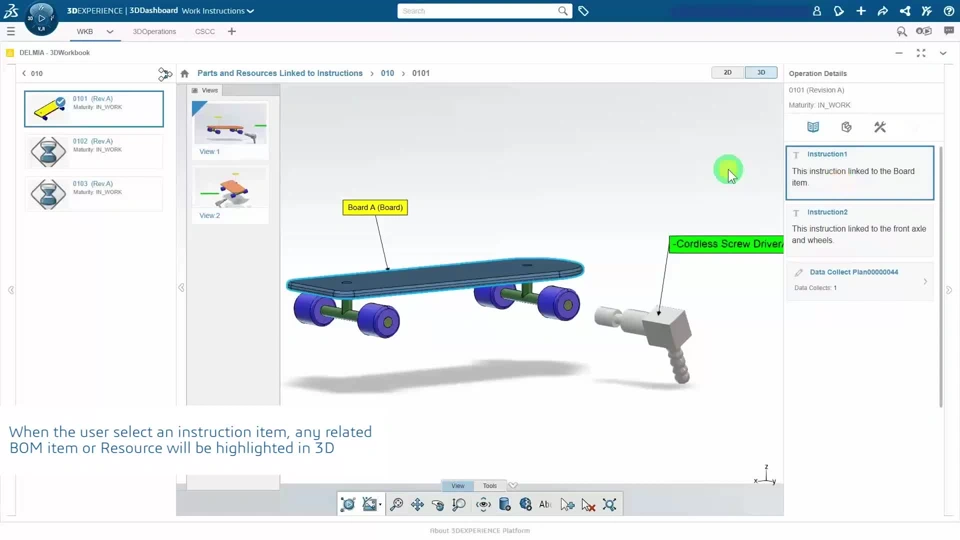Switch to 3D view mode

[x=761, y=72]
